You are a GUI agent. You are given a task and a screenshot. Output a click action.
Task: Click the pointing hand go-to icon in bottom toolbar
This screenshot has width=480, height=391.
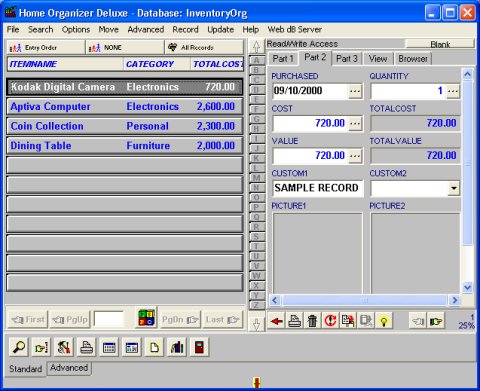(x=42, y=347)
